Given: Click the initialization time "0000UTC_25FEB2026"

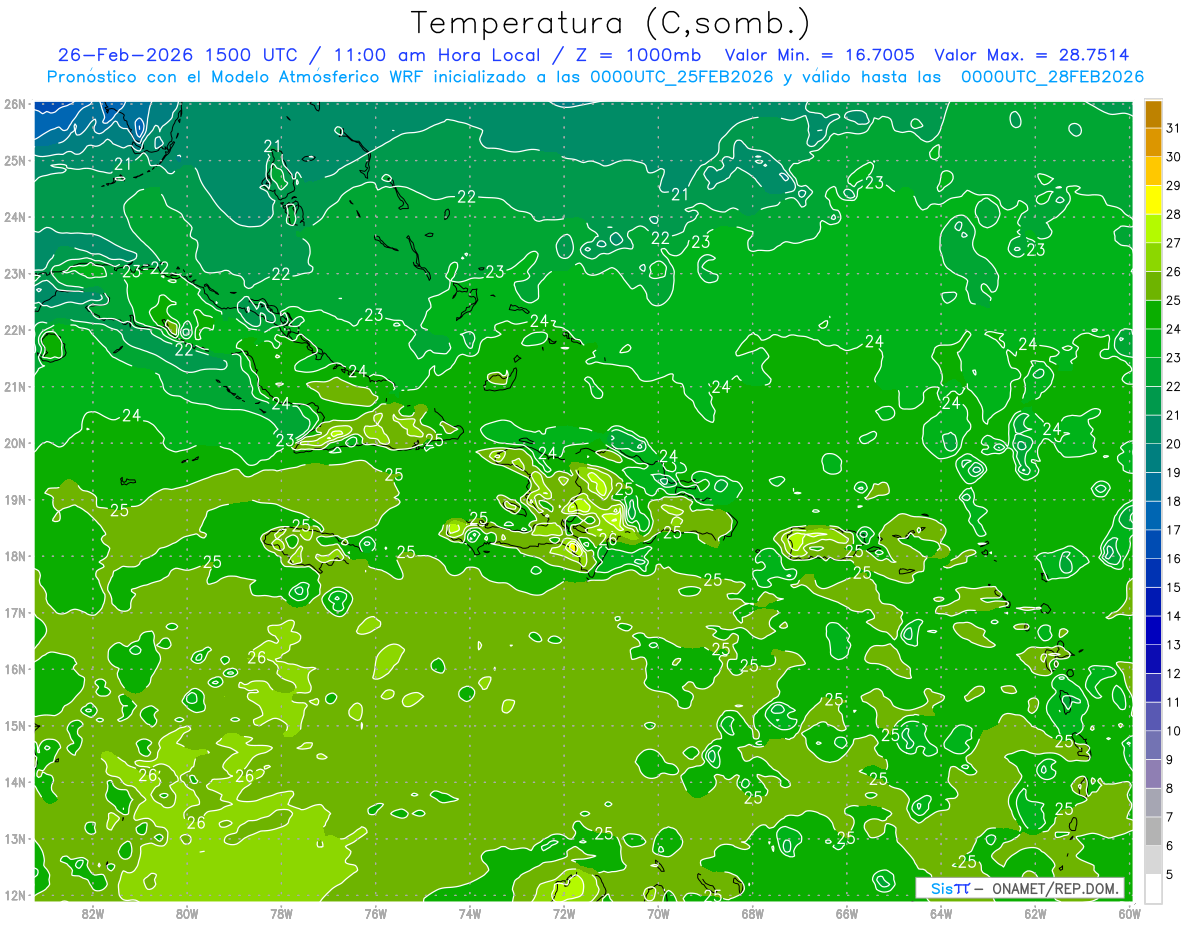Looking at the screenshot, I should click(682, 77).
